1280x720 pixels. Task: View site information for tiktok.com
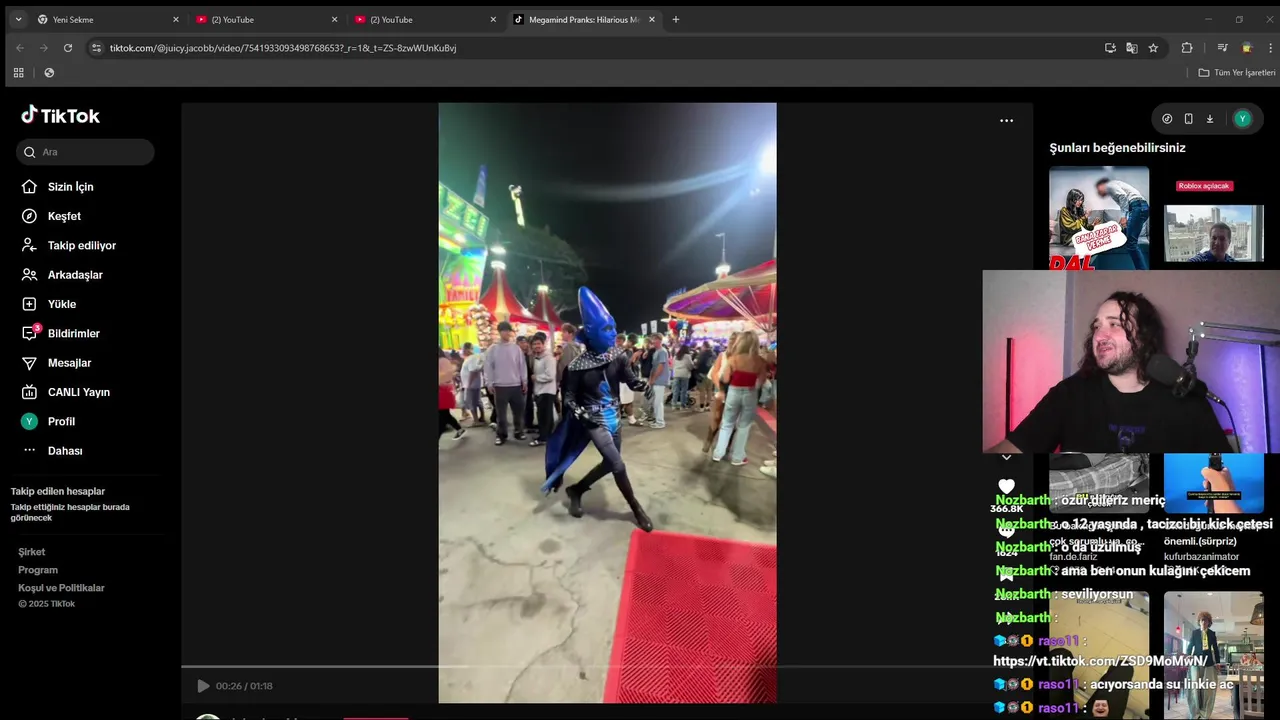[96, 48]
